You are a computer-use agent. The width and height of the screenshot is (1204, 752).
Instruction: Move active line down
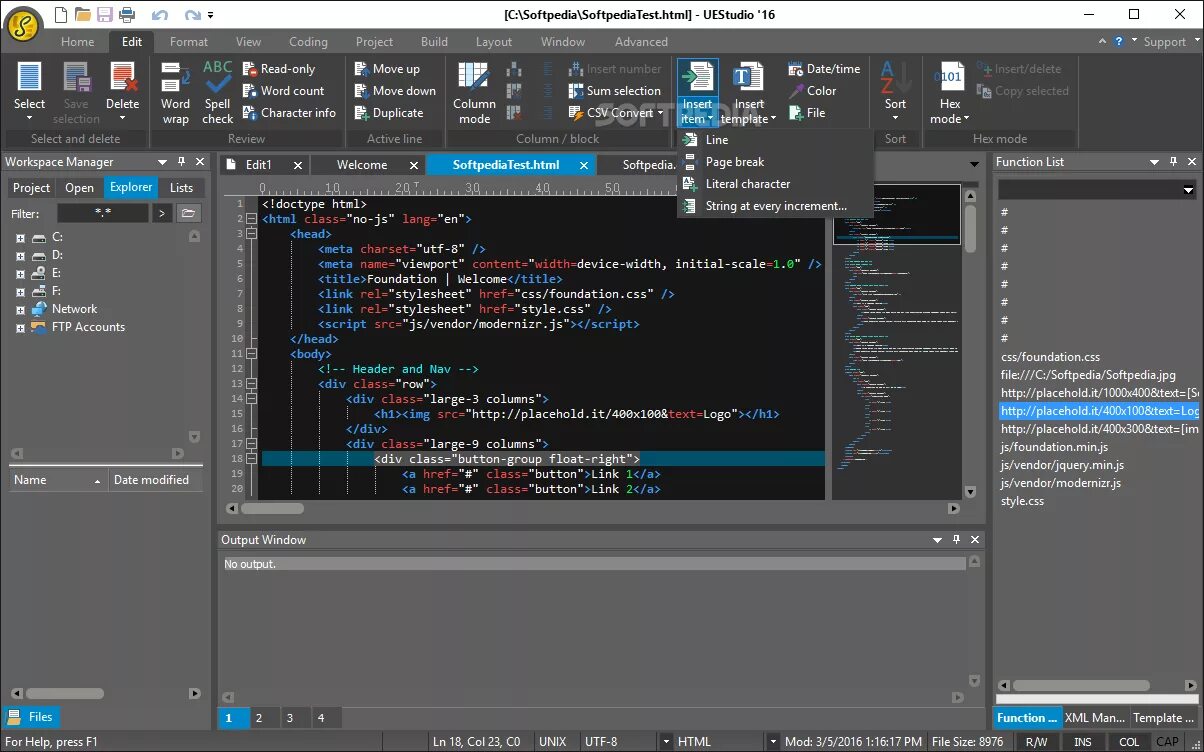pyautogui.click(x=395, y=91)
